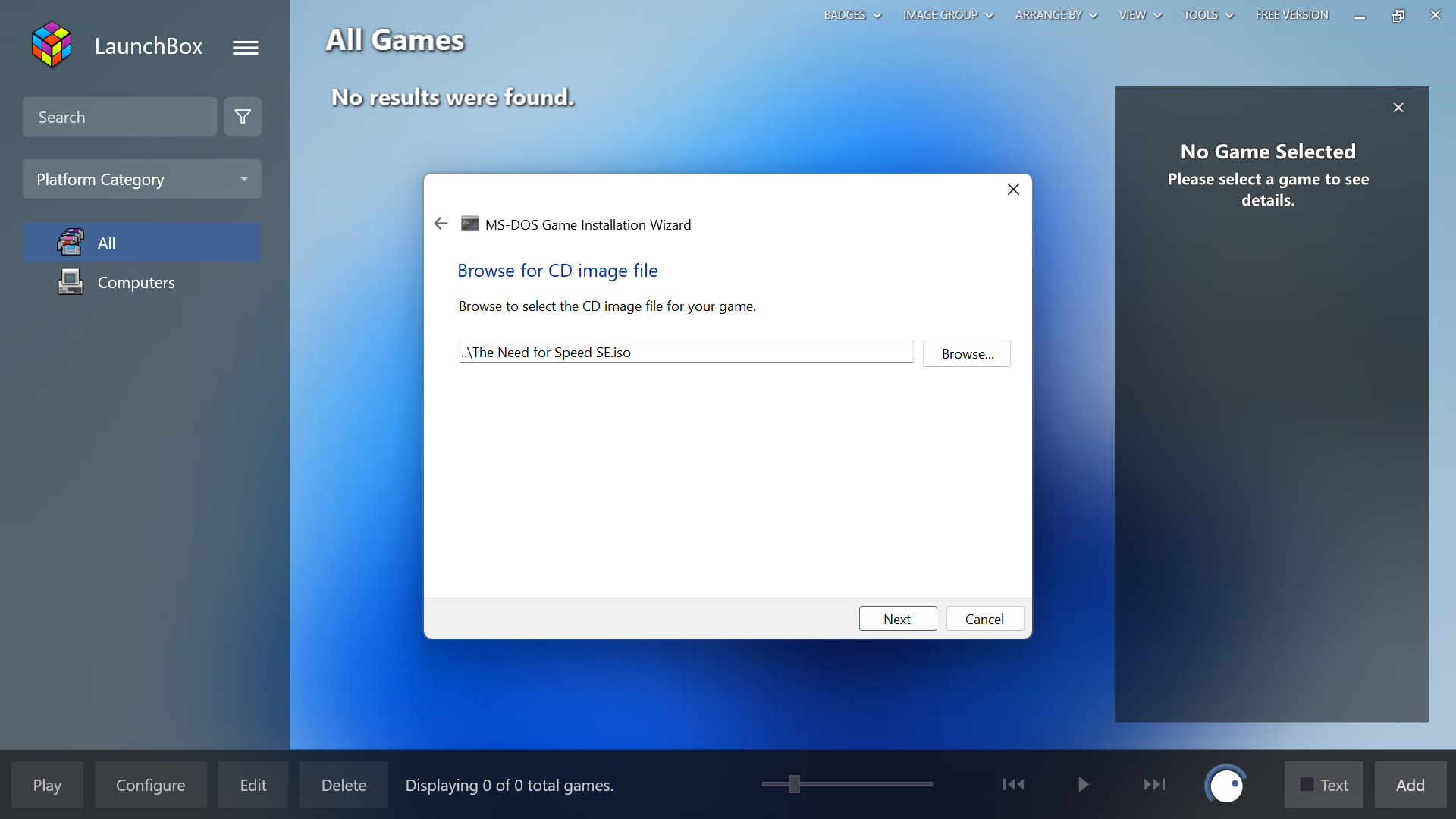Click the back arrow in the installation wizard
The image size is (1456, 819).
click(441, 223)
